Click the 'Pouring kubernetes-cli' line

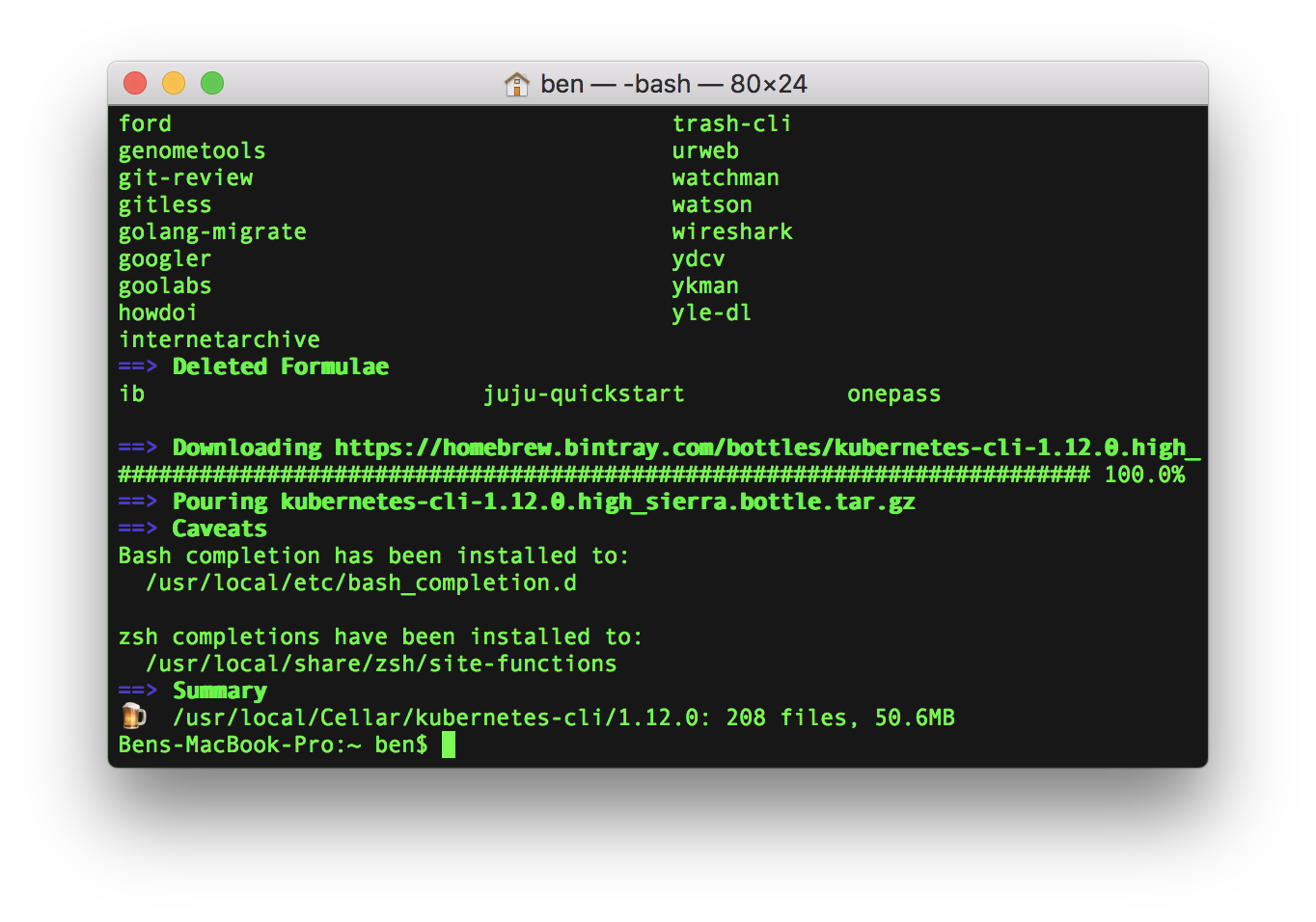(544, 502)
